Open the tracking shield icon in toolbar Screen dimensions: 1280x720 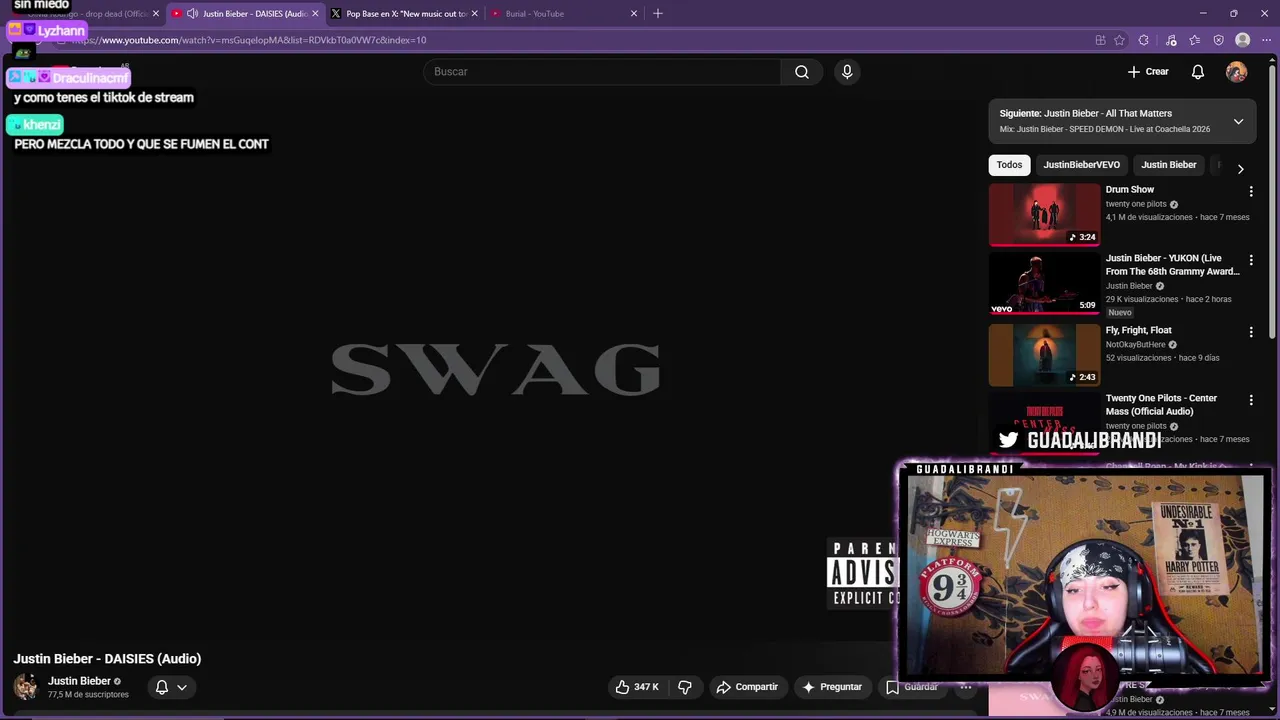coord(1218,40)
